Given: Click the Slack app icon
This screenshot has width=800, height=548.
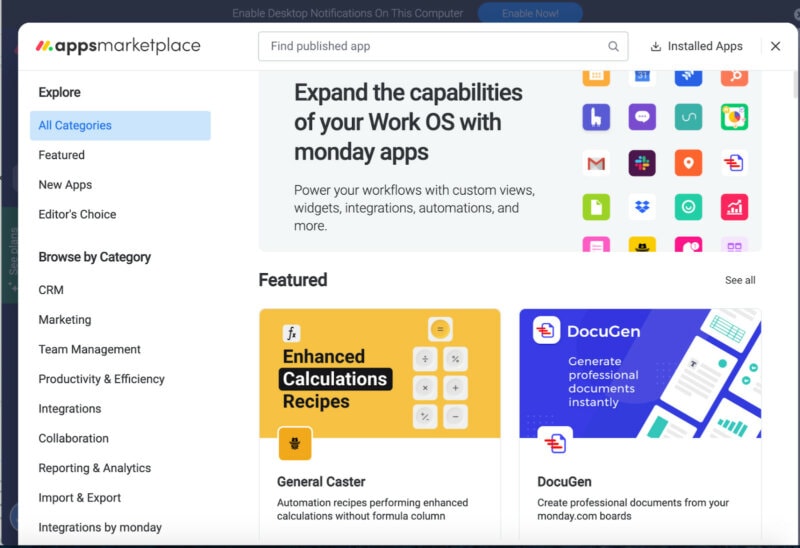Looking at the screenshot, I should click(642, 163).
